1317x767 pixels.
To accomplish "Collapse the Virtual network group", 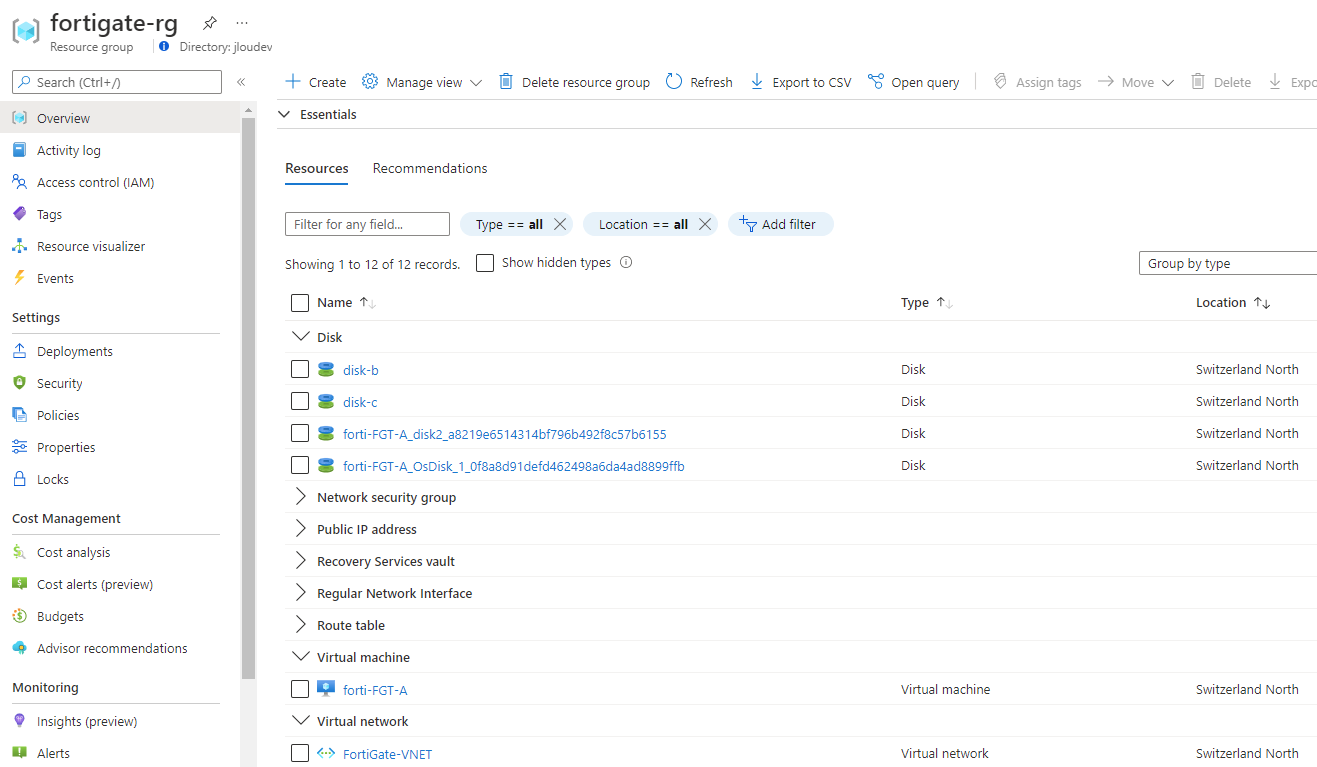I will click(301, 721).
